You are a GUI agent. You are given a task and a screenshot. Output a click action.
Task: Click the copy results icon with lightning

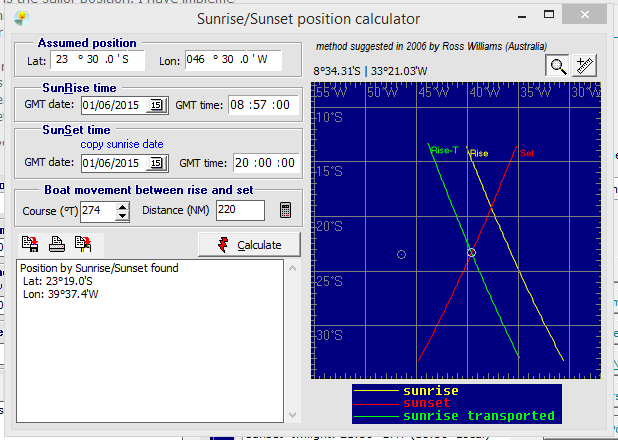[83, 244]
